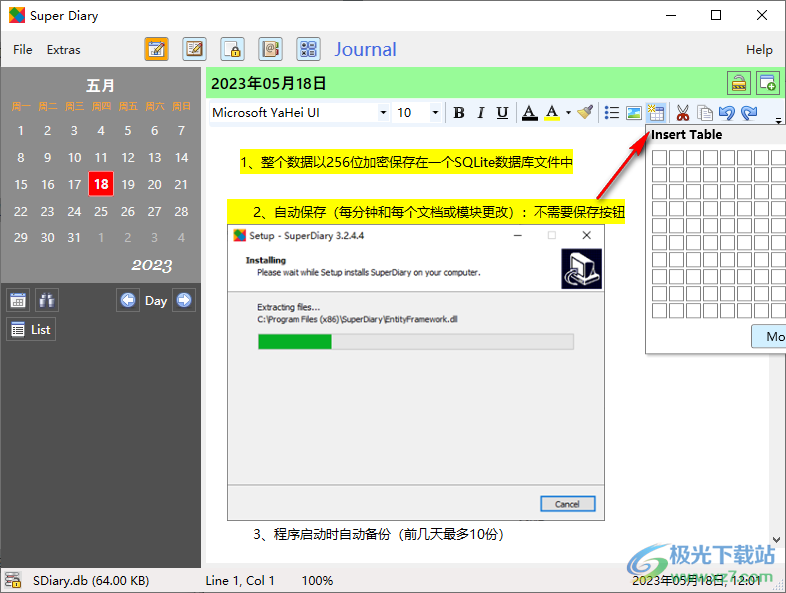The width and height of the screenshot is (786, 593).
Task: Click the 2023 year label
Action: pyautogui.click(x=152, y=265)
